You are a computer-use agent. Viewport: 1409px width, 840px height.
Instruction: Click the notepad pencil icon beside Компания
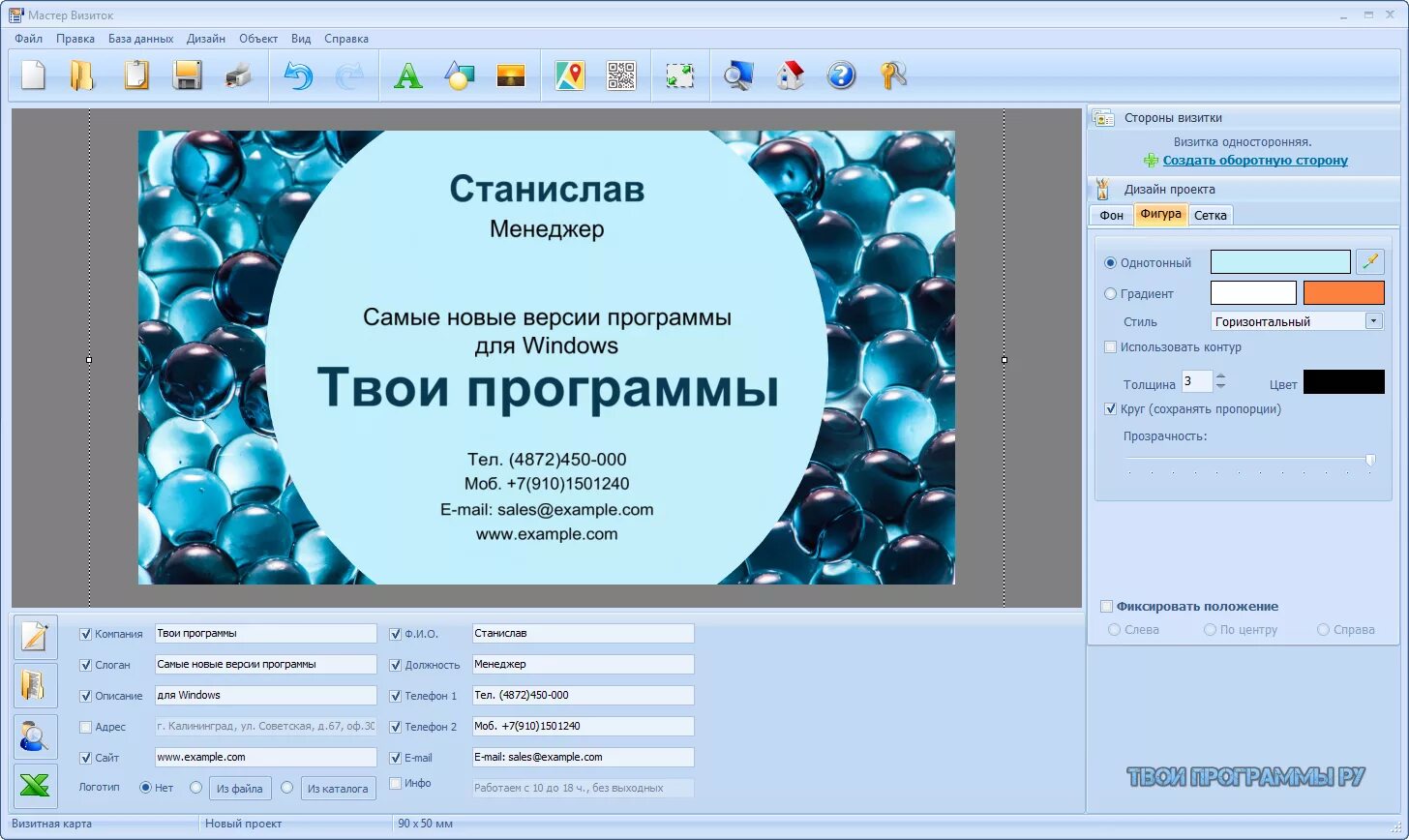coord(35,637)
